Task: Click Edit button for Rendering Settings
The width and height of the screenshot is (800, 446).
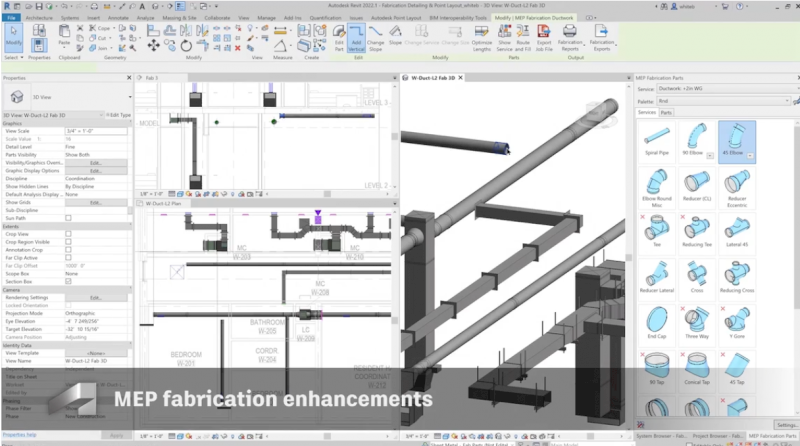Action: [x=95, y=297]
